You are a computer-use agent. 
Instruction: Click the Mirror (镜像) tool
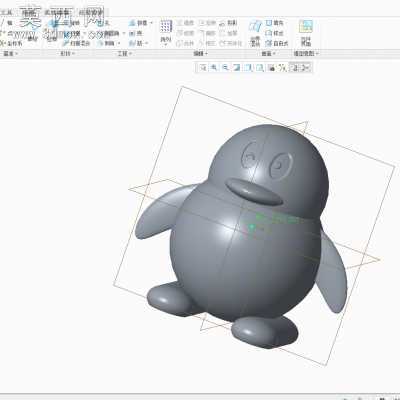(184, 23)
